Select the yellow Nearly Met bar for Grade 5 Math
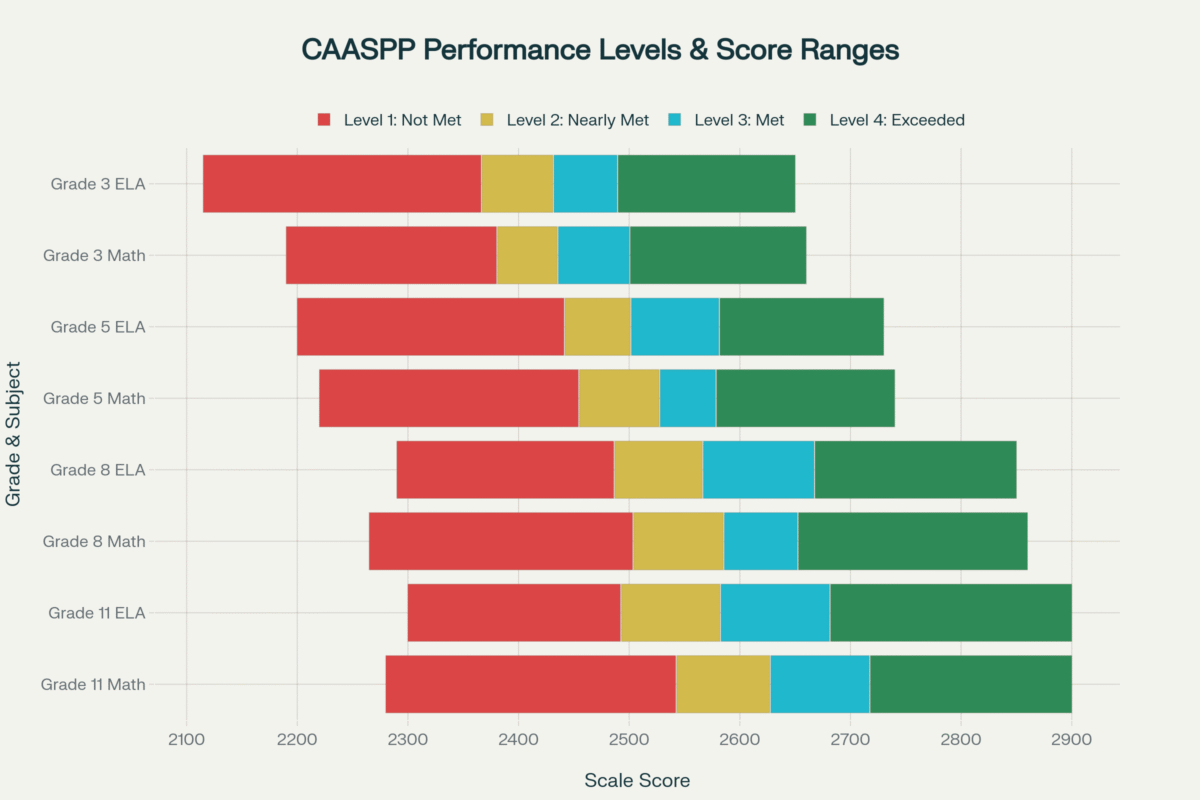This screenshot has height=800, width=1200. click(x=619, y=398)
